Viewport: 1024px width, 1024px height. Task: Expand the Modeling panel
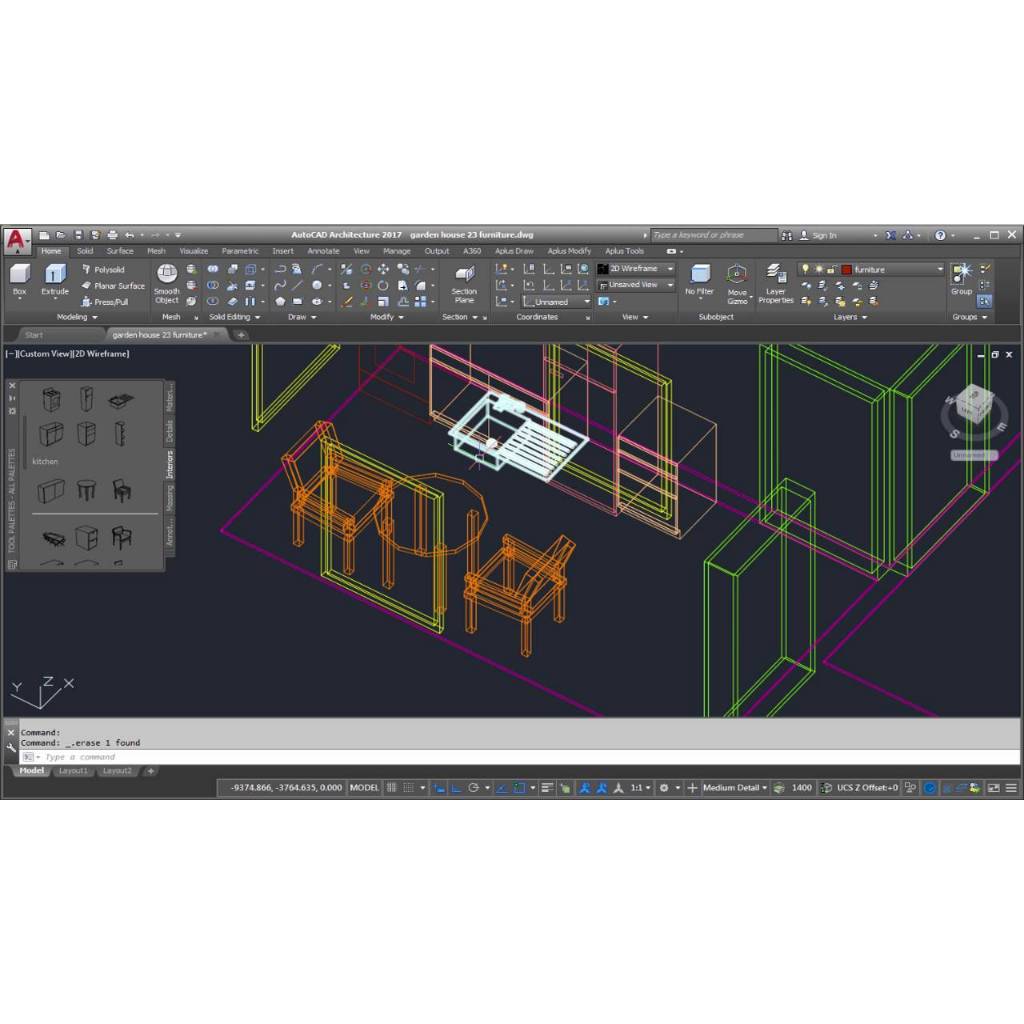(x=77, y=317)
